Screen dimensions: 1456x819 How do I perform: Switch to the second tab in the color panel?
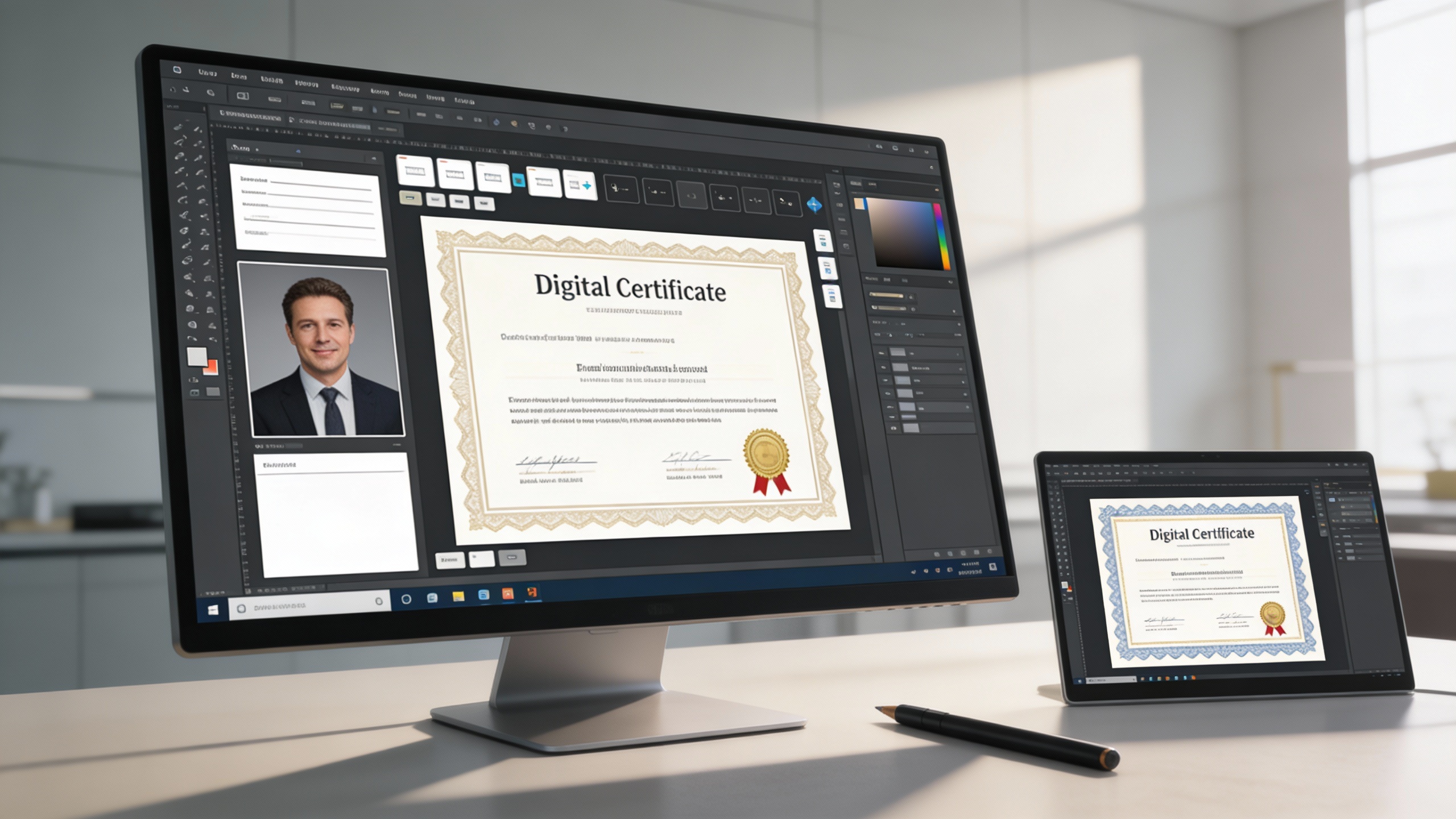(872, 184)
